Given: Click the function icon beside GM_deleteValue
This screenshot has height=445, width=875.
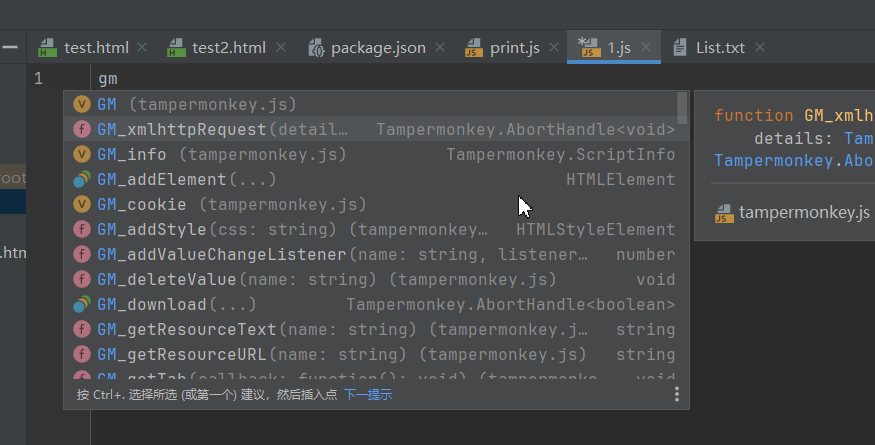Looking at the screenshot, I should (x=82, y=279).
